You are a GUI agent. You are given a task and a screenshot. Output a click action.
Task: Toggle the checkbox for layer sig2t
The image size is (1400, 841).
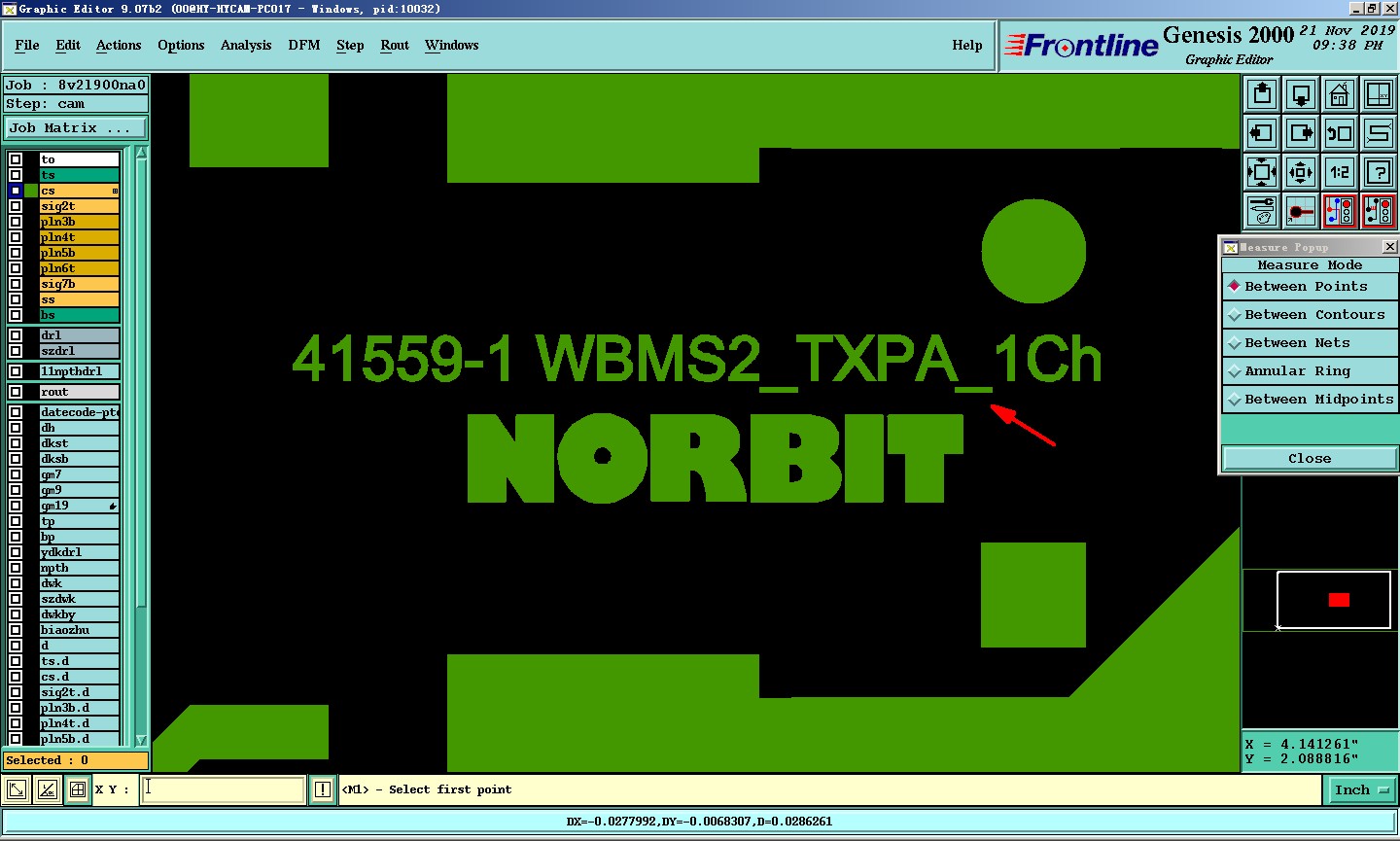[x=16, y=206]
